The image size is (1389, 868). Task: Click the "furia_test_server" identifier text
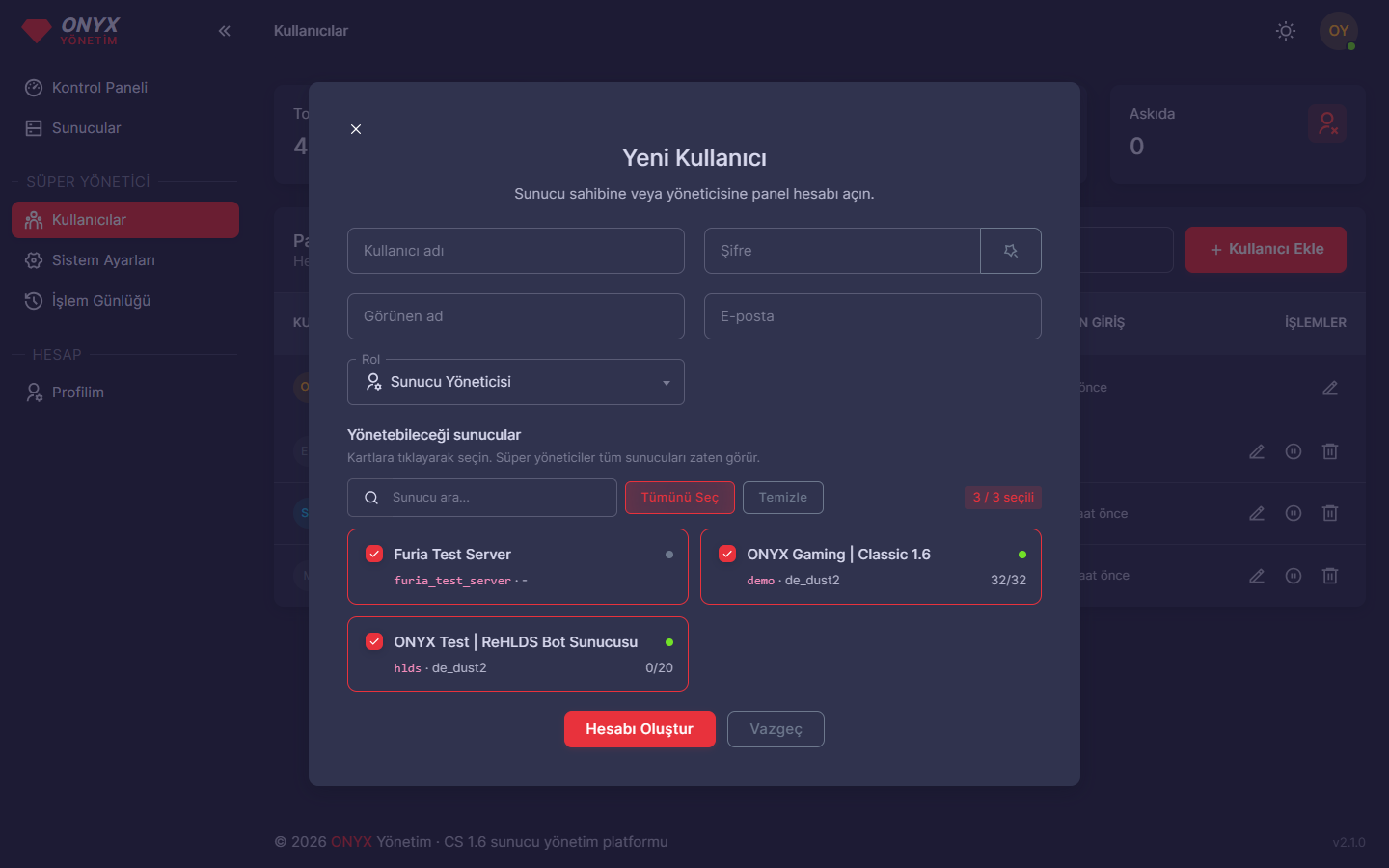click(452, 581)
